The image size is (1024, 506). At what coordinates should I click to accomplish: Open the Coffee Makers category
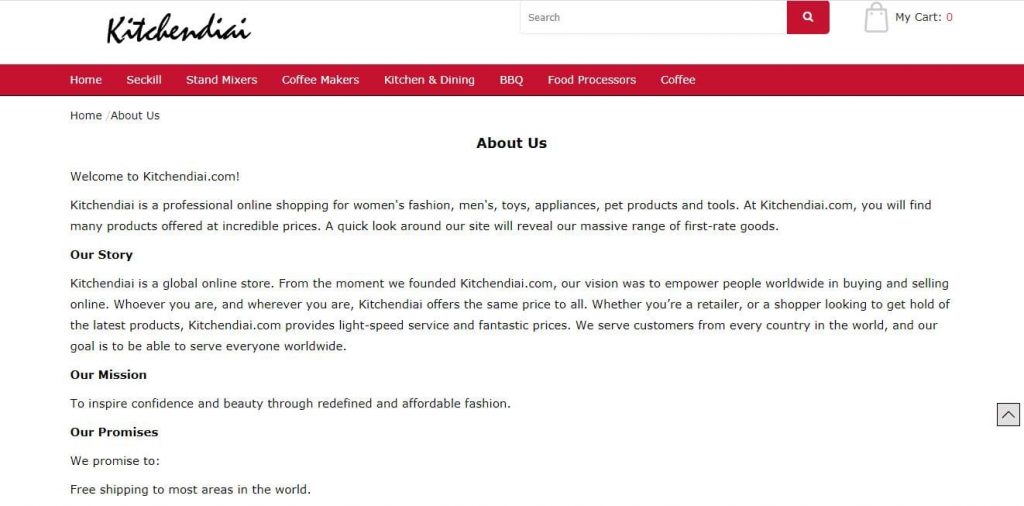click(320, 80)
